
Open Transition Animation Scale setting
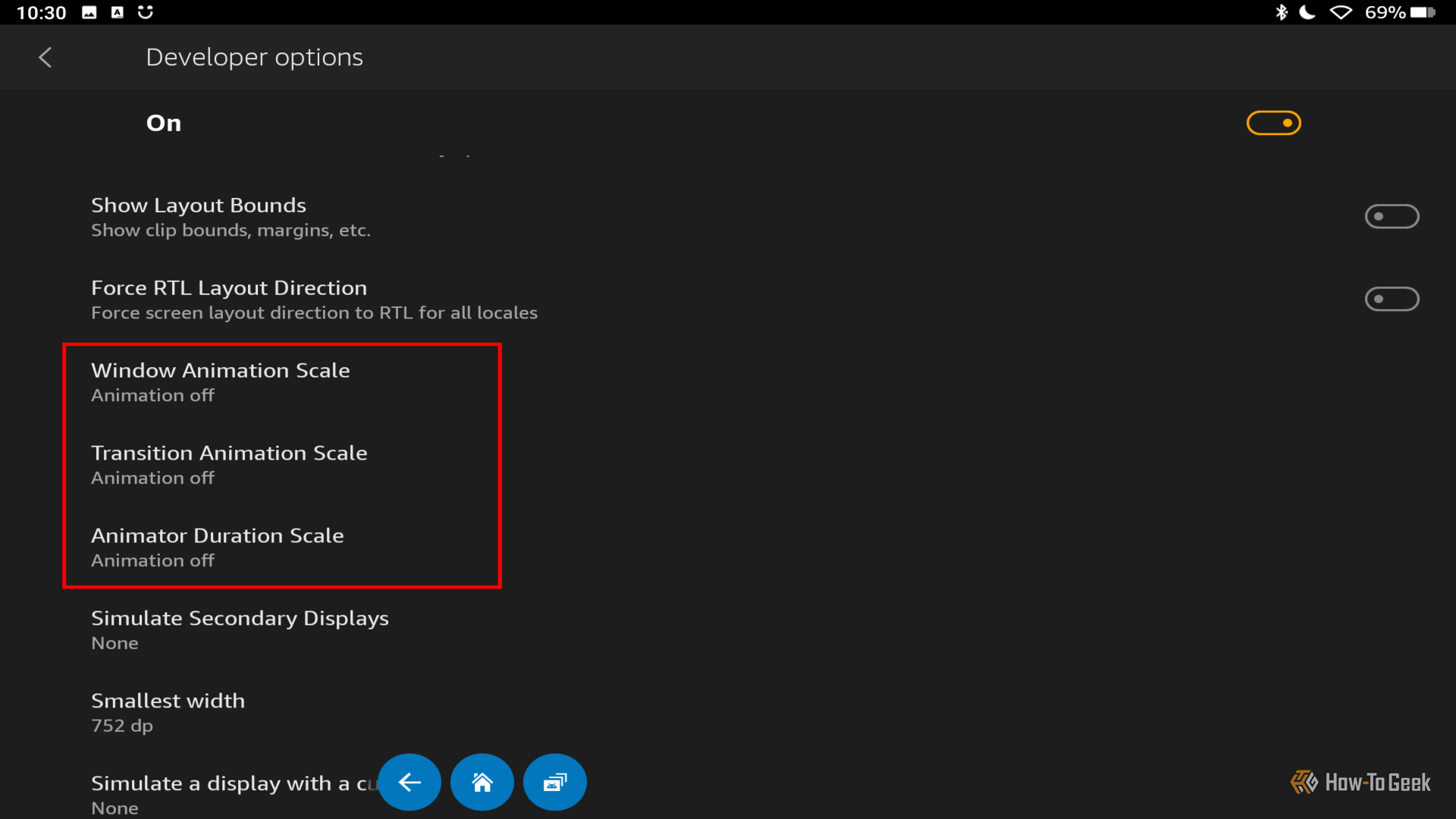click(728, 465)
